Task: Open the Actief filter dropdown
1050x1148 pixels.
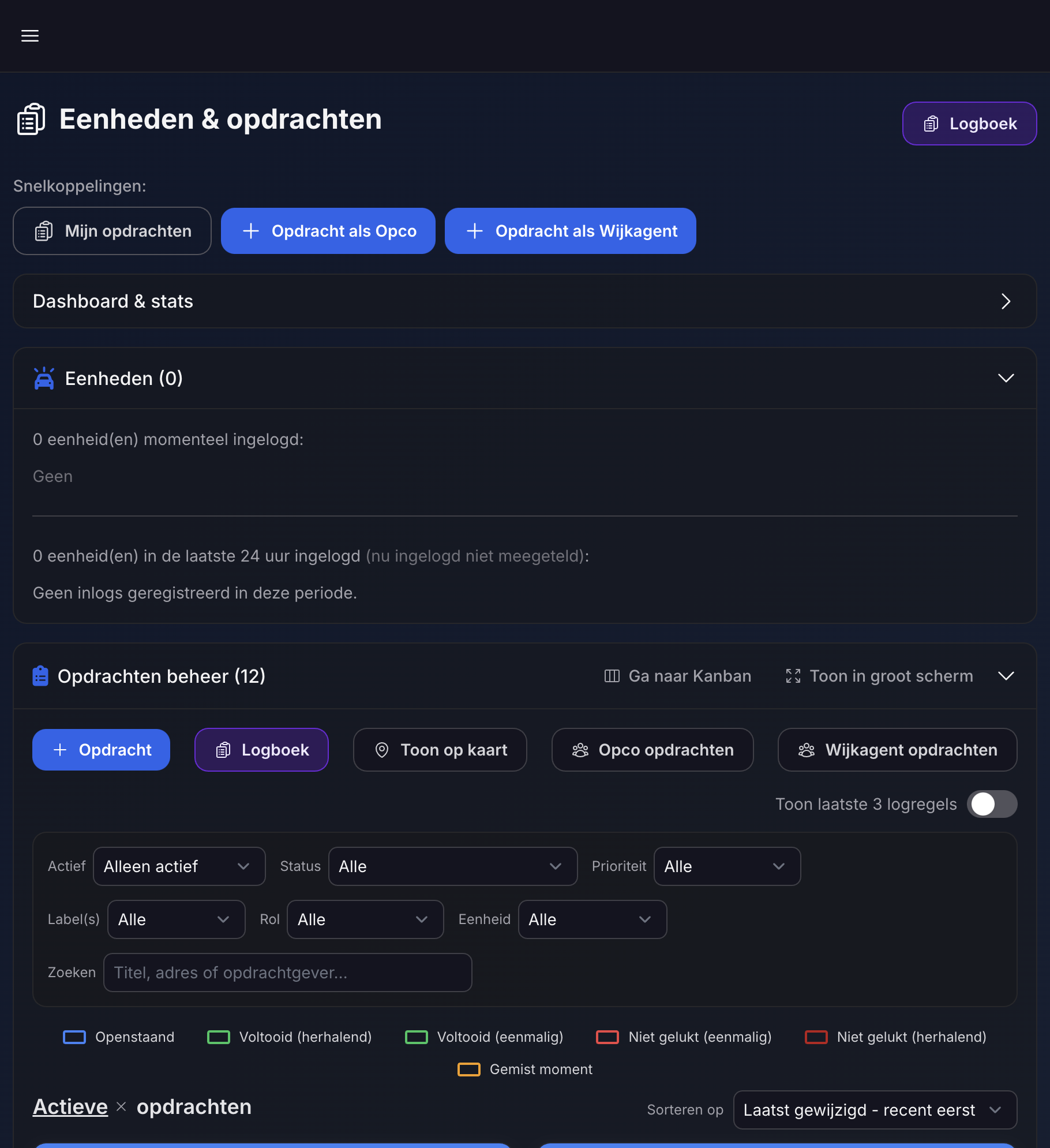Action: 179,866
